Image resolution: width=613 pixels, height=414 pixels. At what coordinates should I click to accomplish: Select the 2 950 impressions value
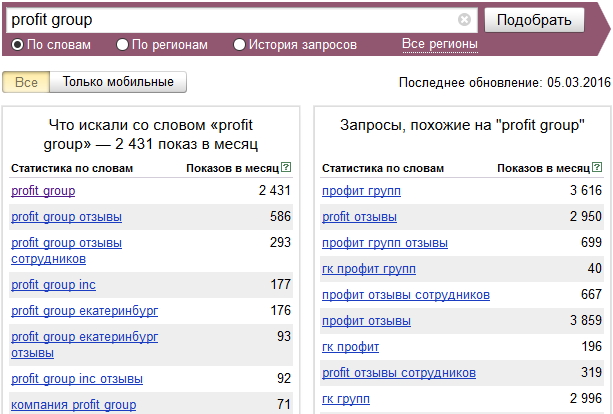click(x=586, y=216)
